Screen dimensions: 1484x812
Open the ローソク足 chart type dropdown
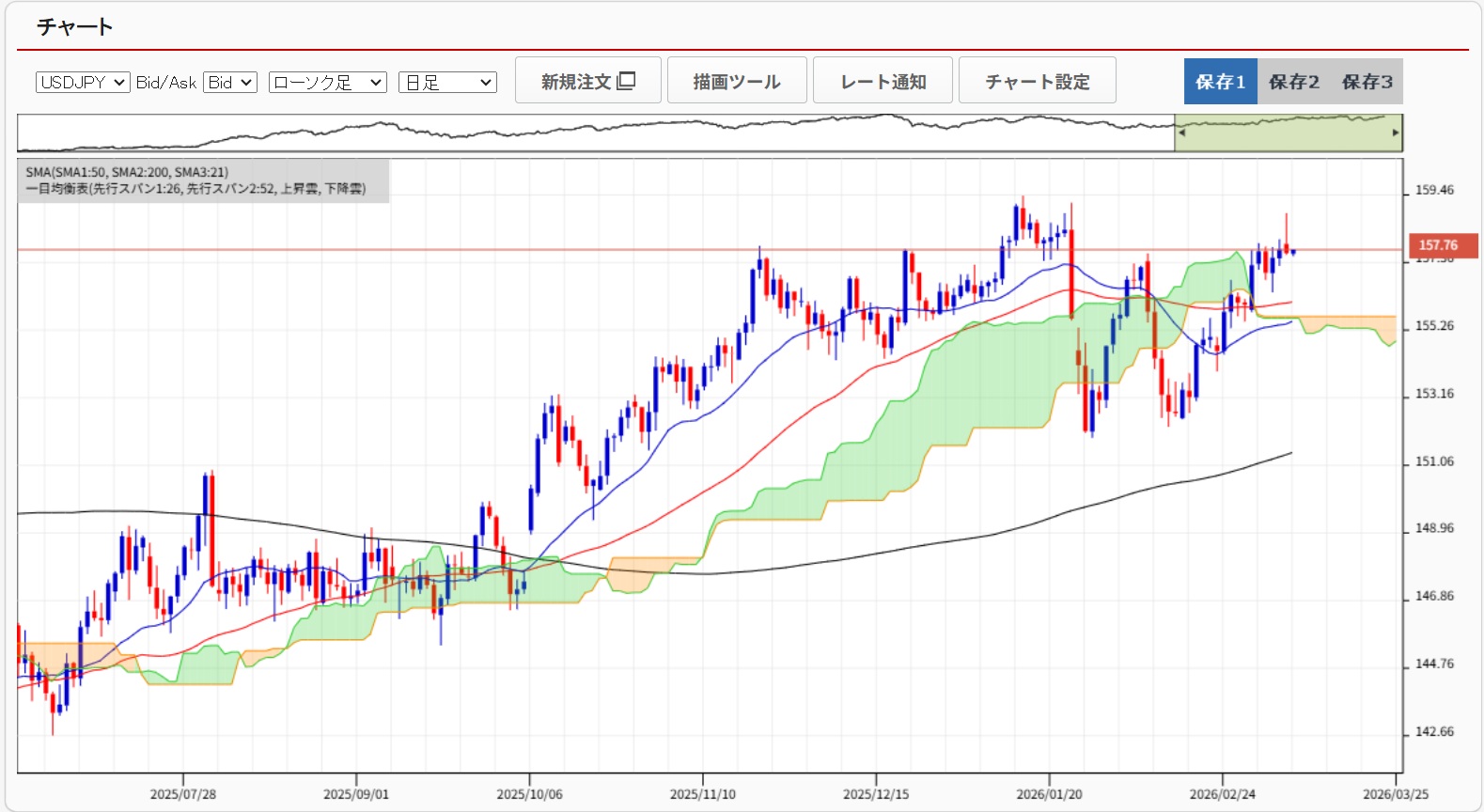pyautogui.click(x=327, y=83)
